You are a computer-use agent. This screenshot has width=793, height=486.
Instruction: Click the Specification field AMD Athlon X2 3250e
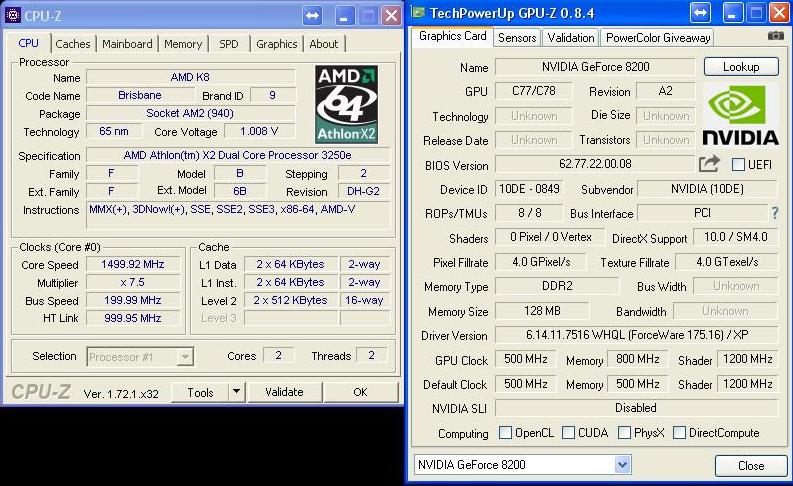(x=238, y=155)
